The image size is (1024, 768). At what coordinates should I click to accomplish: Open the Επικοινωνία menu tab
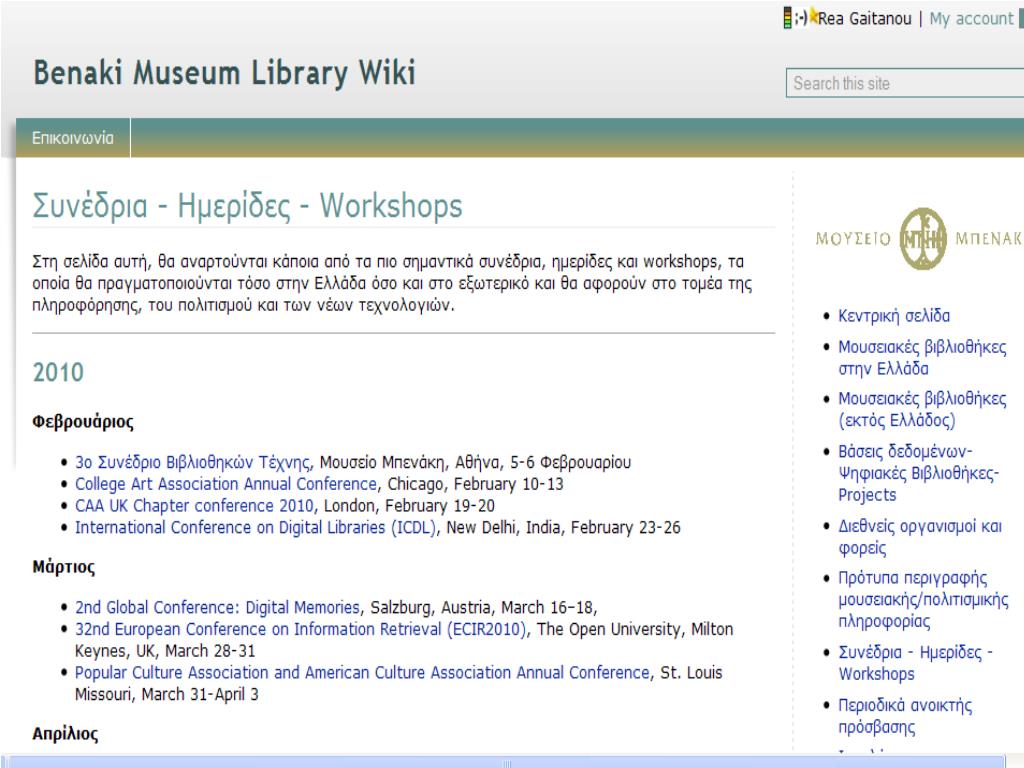point(73,138)
